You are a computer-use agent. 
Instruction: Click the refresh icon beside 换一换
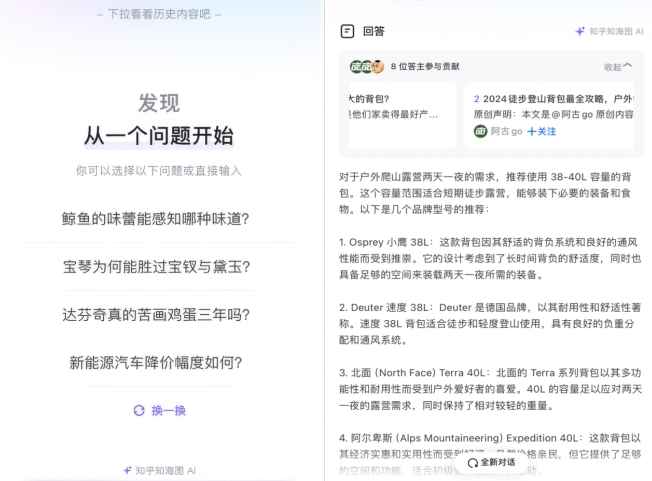pos(139,411)
